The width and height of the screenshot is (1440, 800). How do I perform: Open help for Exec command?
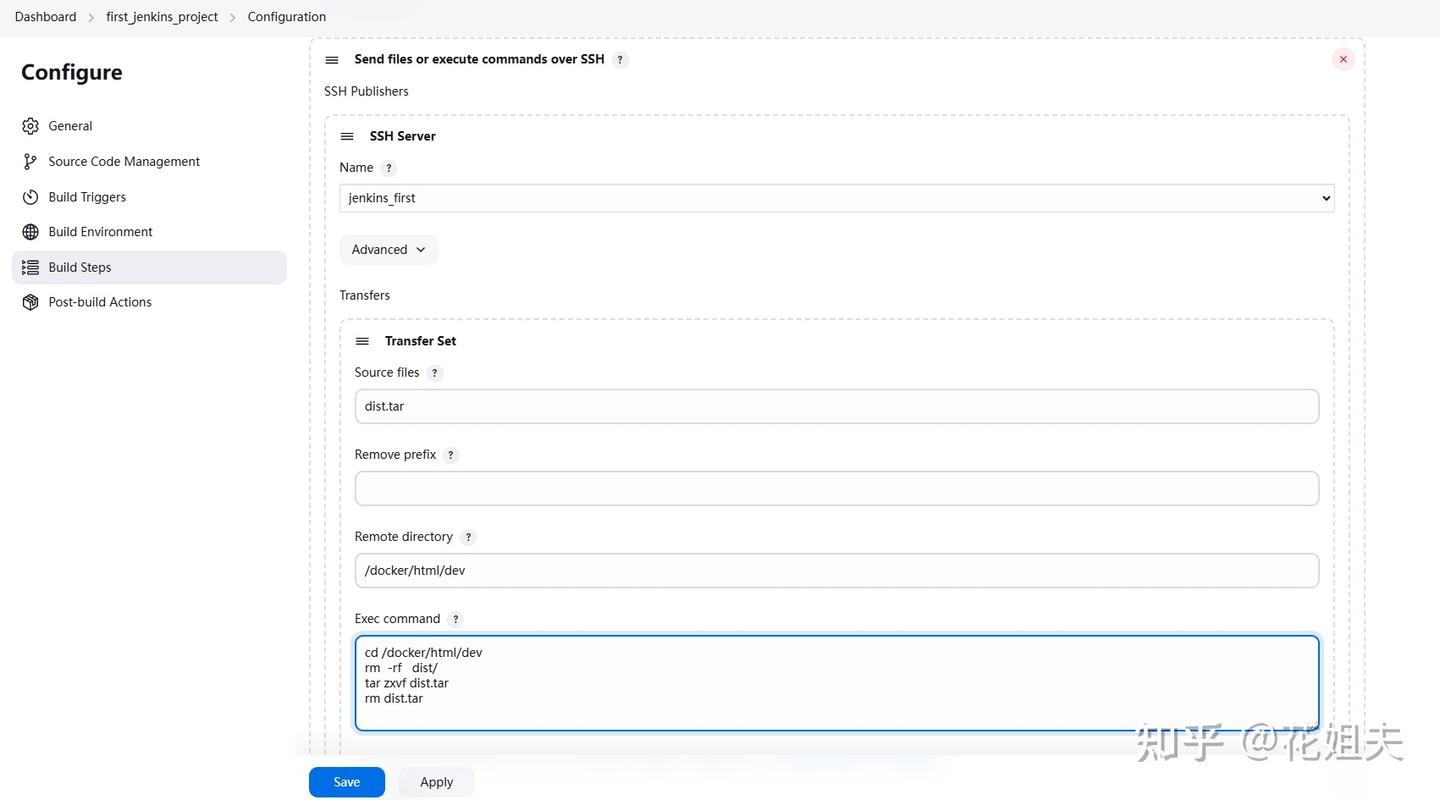pos(455,618)
